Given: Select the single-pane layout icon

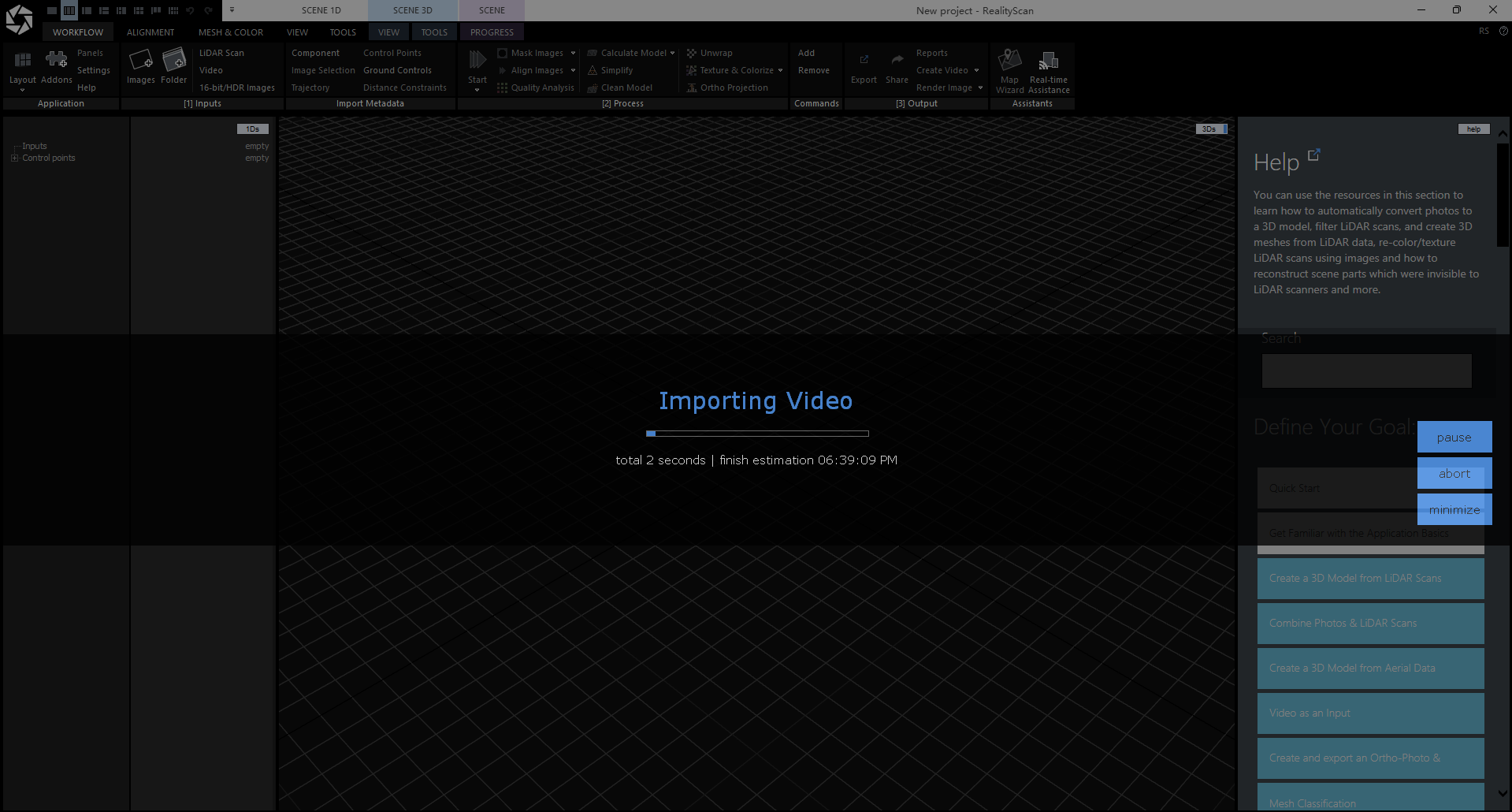Looking at the screenshot, I should pos(52,10).
